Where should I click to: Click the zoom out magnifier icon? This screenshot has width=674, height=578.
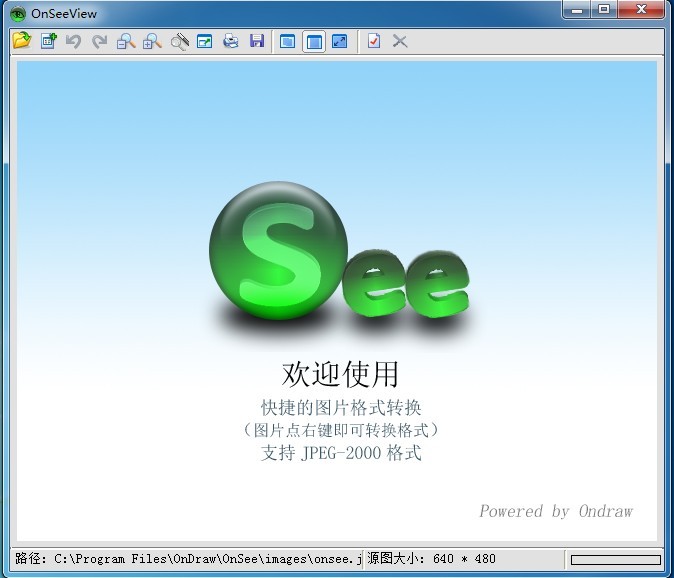(x=126, y=41)
